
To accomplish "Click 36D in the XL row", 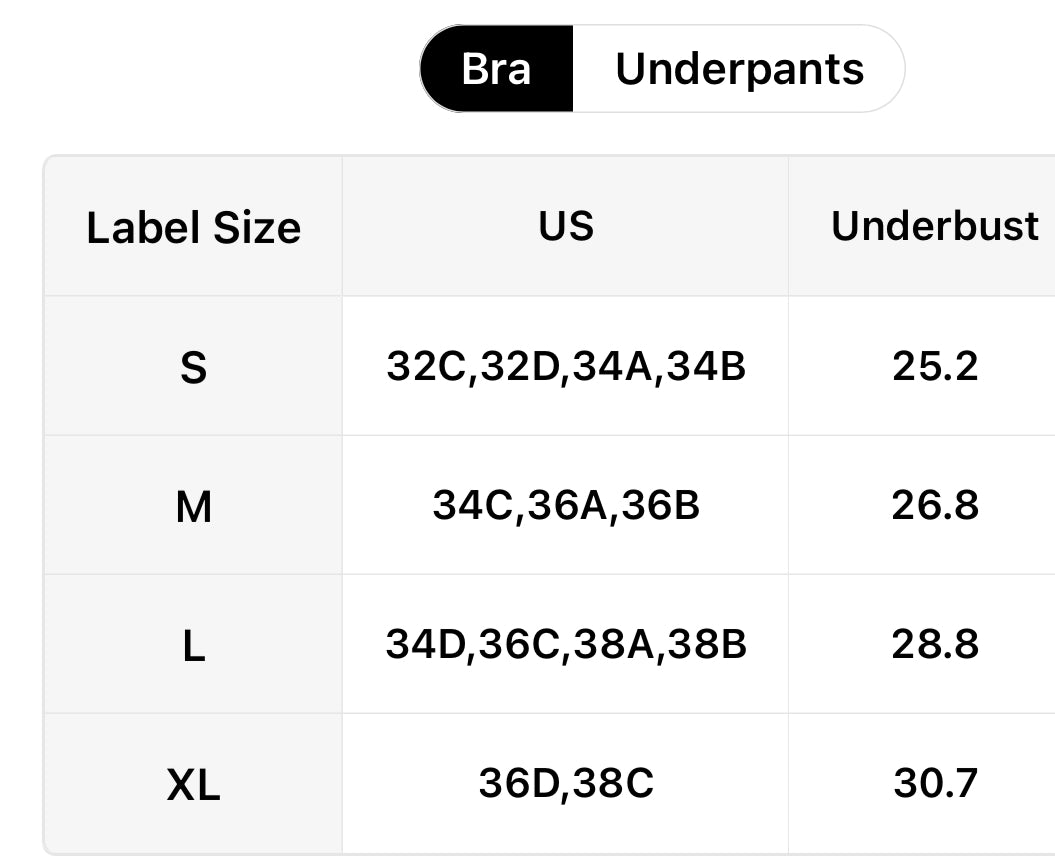I will point(519,783).
